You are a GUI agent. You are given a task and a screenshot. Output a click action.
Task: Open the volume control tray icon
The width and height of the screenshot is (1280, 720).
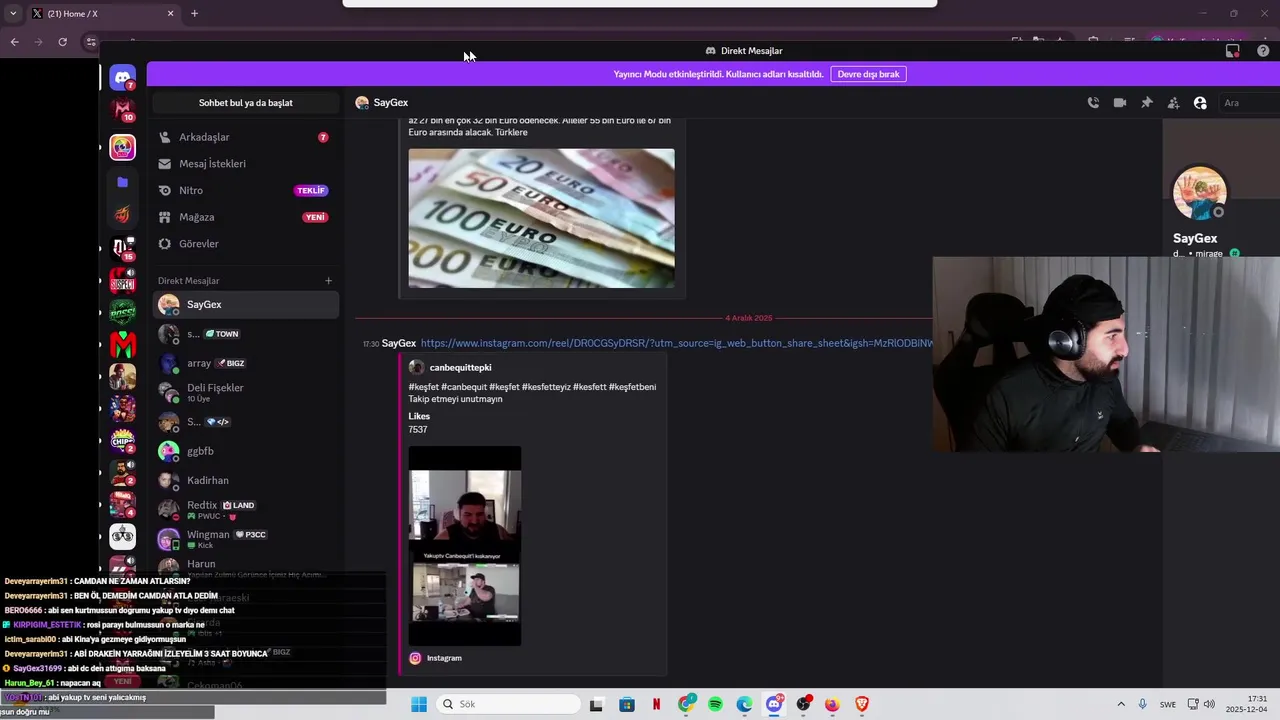click(x=1209, y=704)
